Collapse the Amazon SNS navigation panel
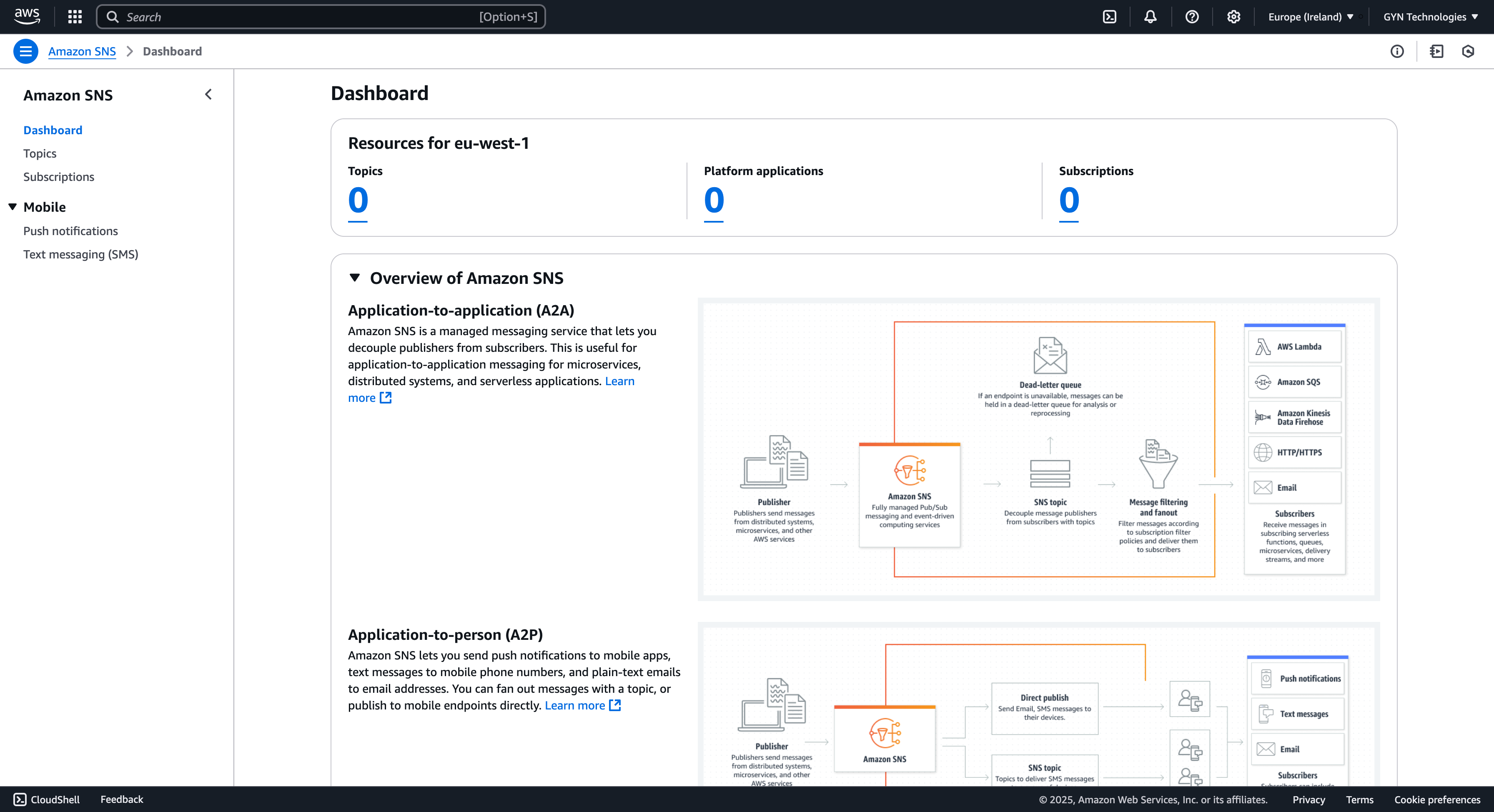 [x=208, y=94]
